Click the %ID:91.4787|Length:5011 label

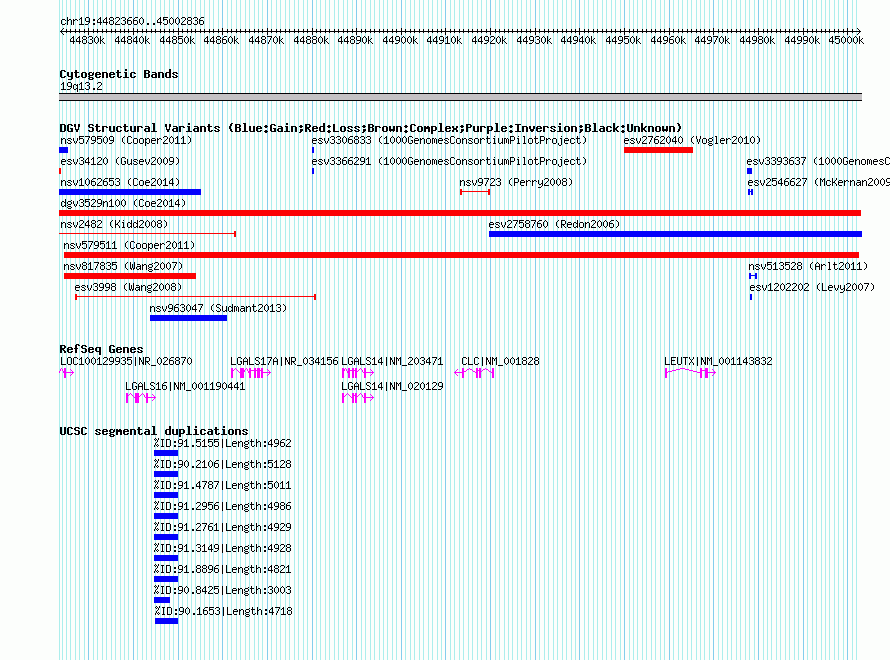point(222,485)
